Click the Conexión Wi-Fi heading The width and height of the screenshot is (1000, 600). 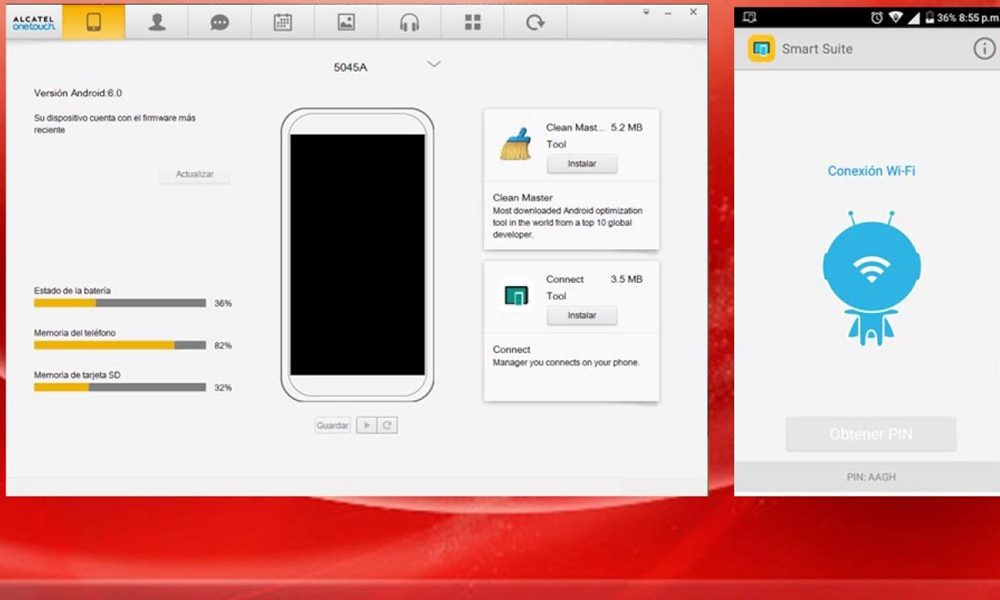click(x=871, y=171)
